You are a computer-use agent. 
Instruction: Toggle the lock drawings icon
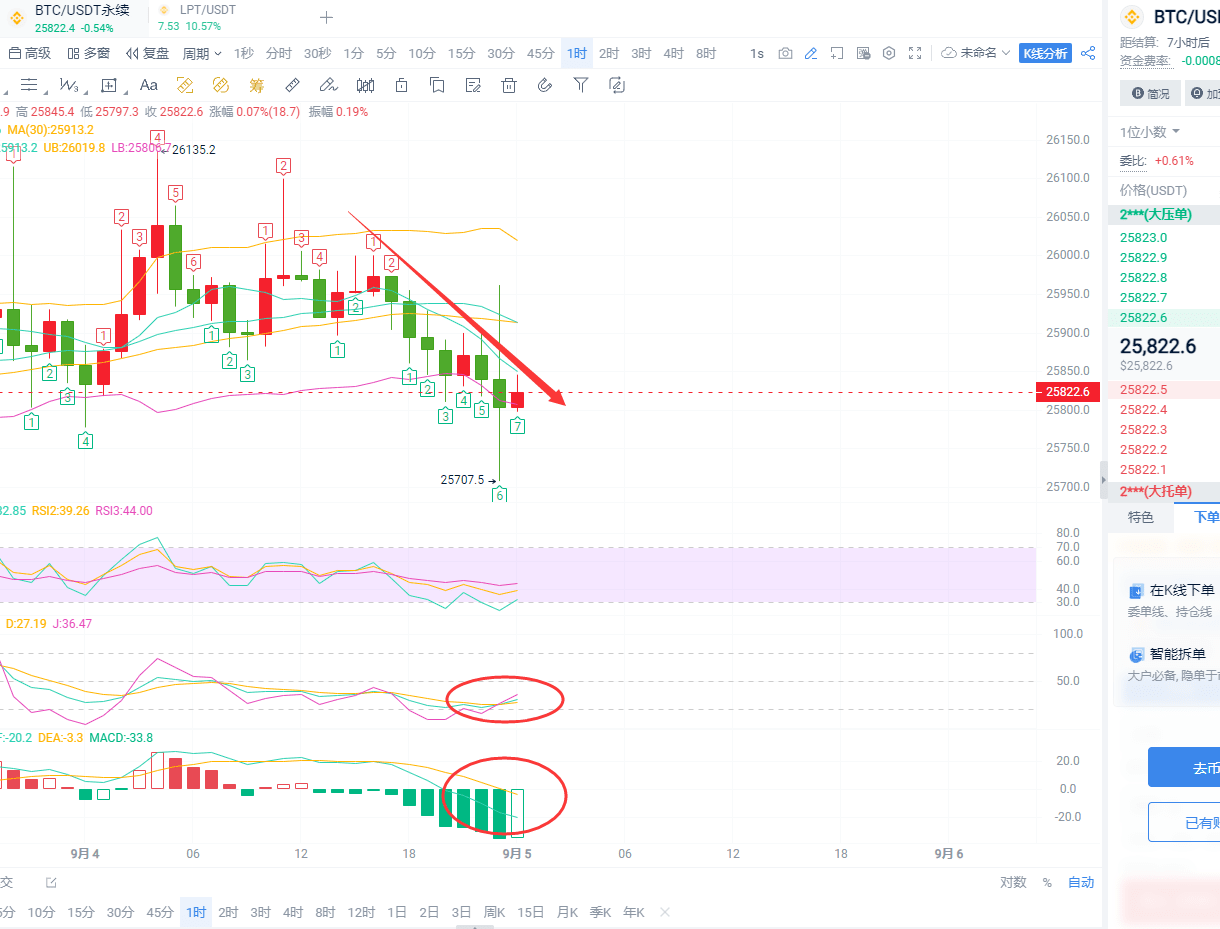(x=401, y=85)
